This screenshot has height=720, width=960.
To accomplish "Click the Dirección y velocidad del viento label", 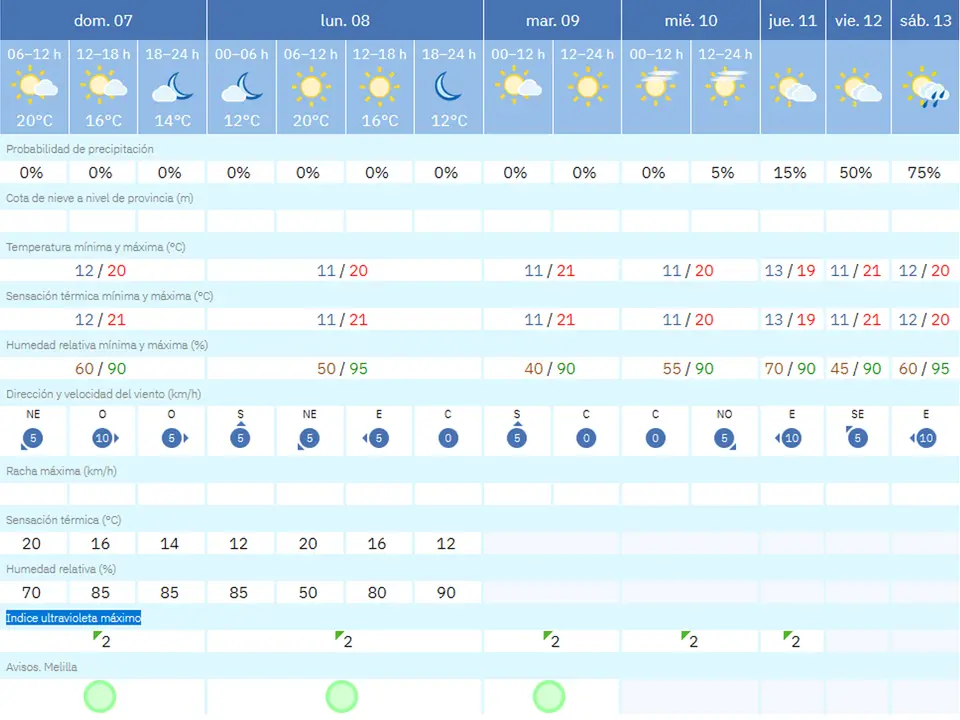I will point(103,394).
